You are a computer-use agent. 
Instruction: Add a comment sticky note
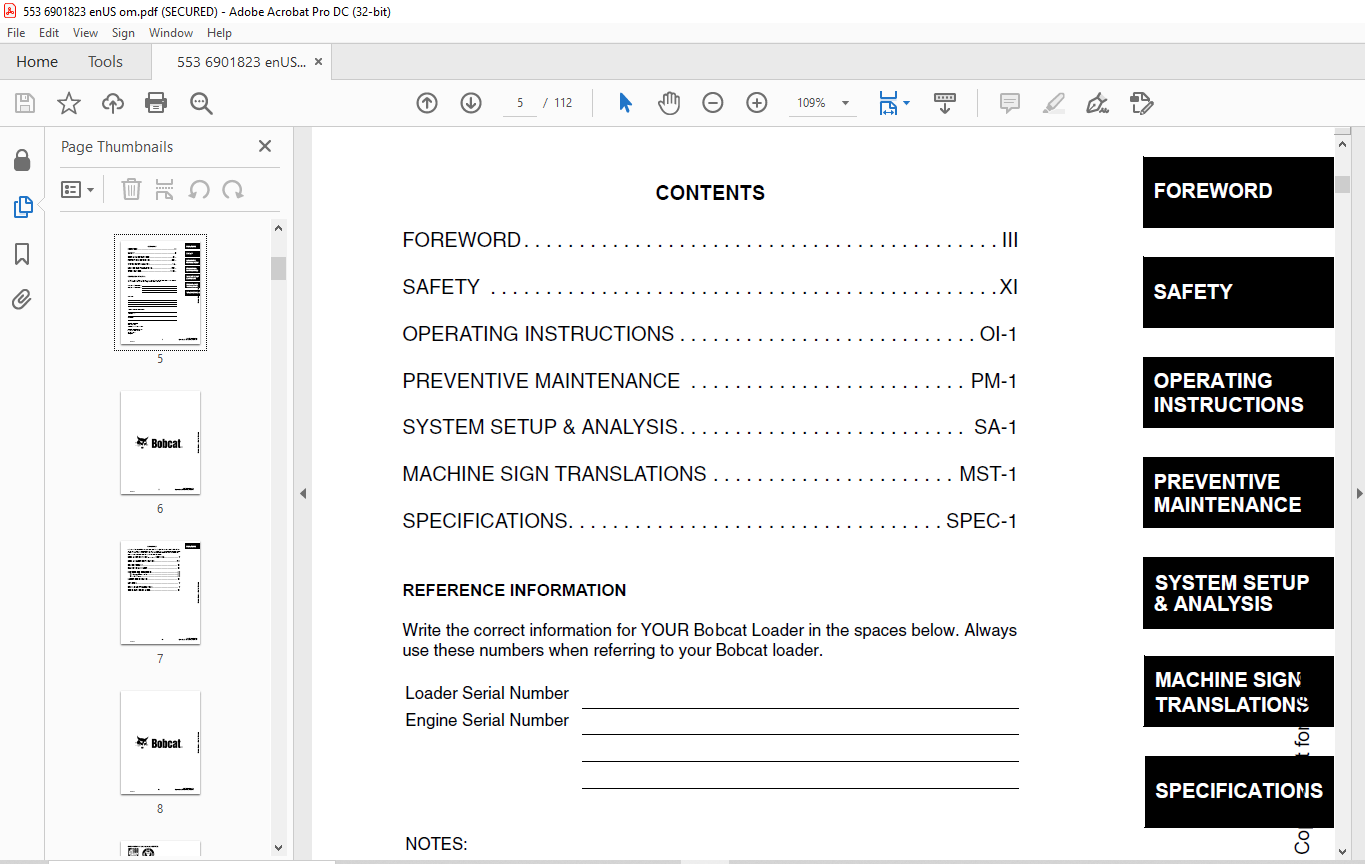point(1010,103)
